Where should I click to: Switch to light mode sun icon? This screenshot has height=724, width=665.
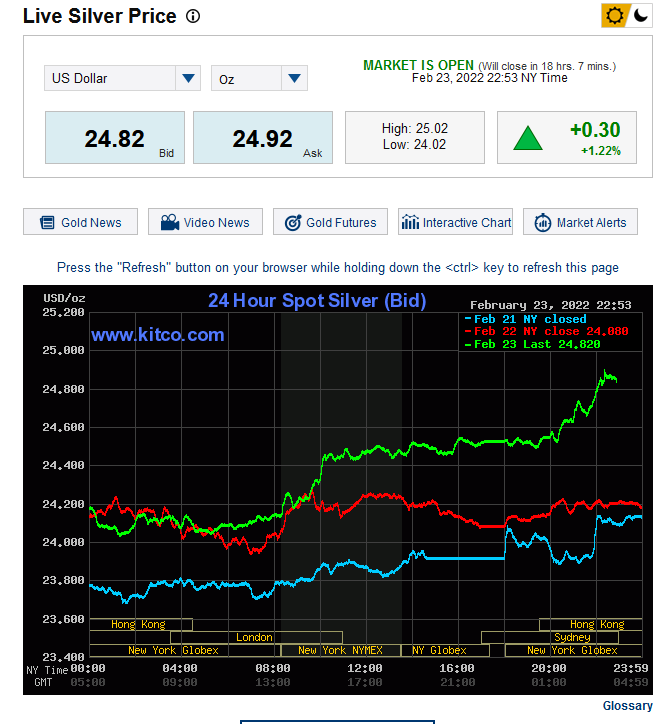(614, 16)
